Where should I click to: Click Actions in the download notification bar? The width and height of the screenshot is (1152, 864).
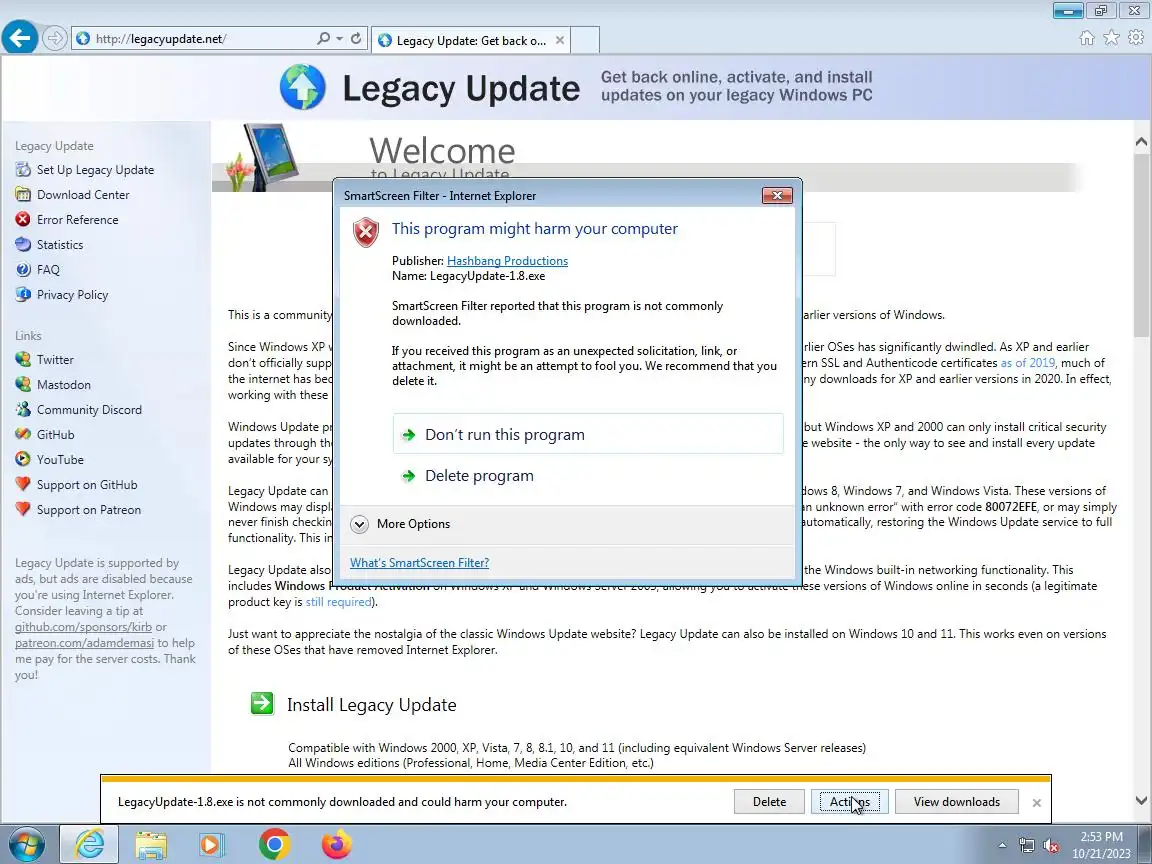tap(850, 802)
